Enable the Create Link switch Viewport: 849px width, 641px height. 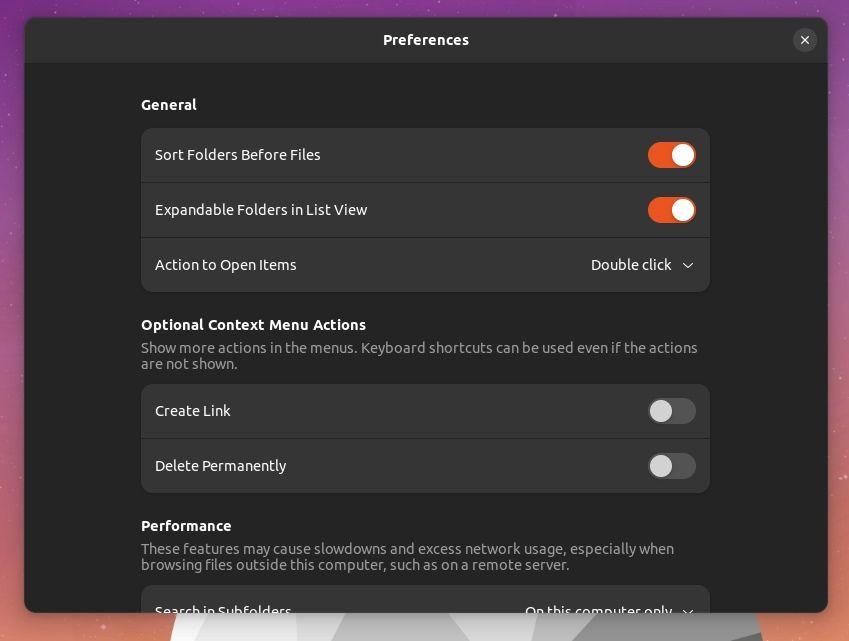click(x=671, y=411)
